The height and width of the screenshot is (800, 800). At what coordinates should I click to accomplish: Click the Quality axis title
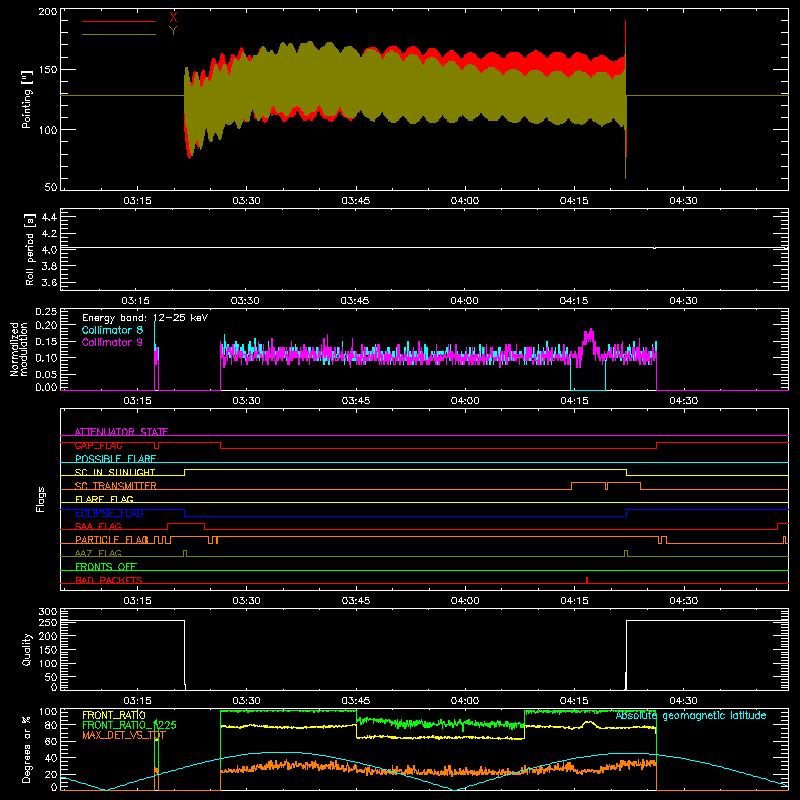(27, 649)
